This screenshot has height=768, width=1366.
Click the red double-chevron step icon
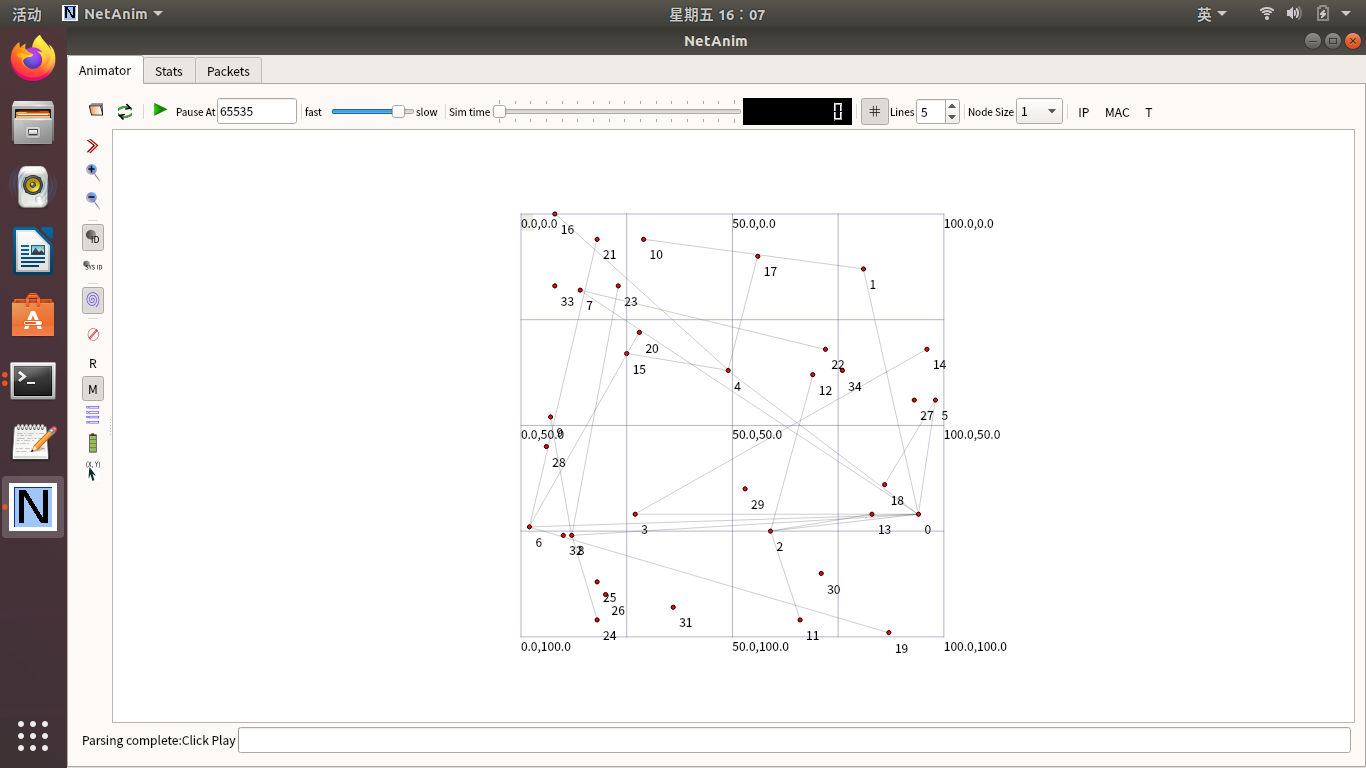pyautogui.click(x=93, y=146)
